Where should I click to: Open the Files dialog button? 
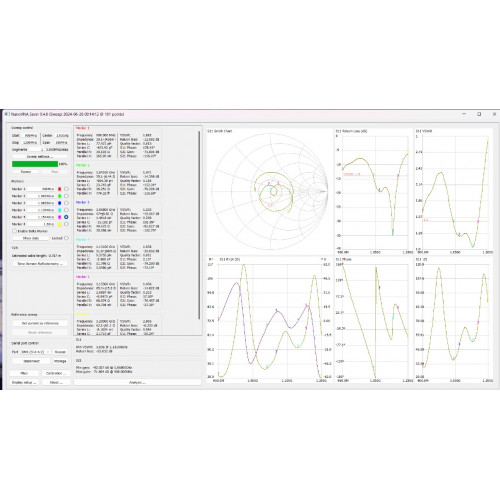click(24, 373)
